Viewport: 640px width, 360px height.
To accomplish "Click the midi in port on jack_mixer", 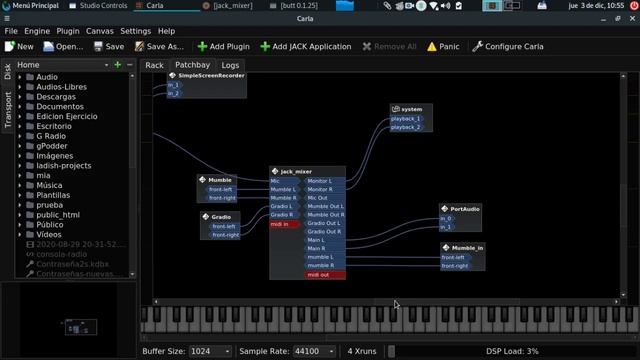I will (284, 224).
